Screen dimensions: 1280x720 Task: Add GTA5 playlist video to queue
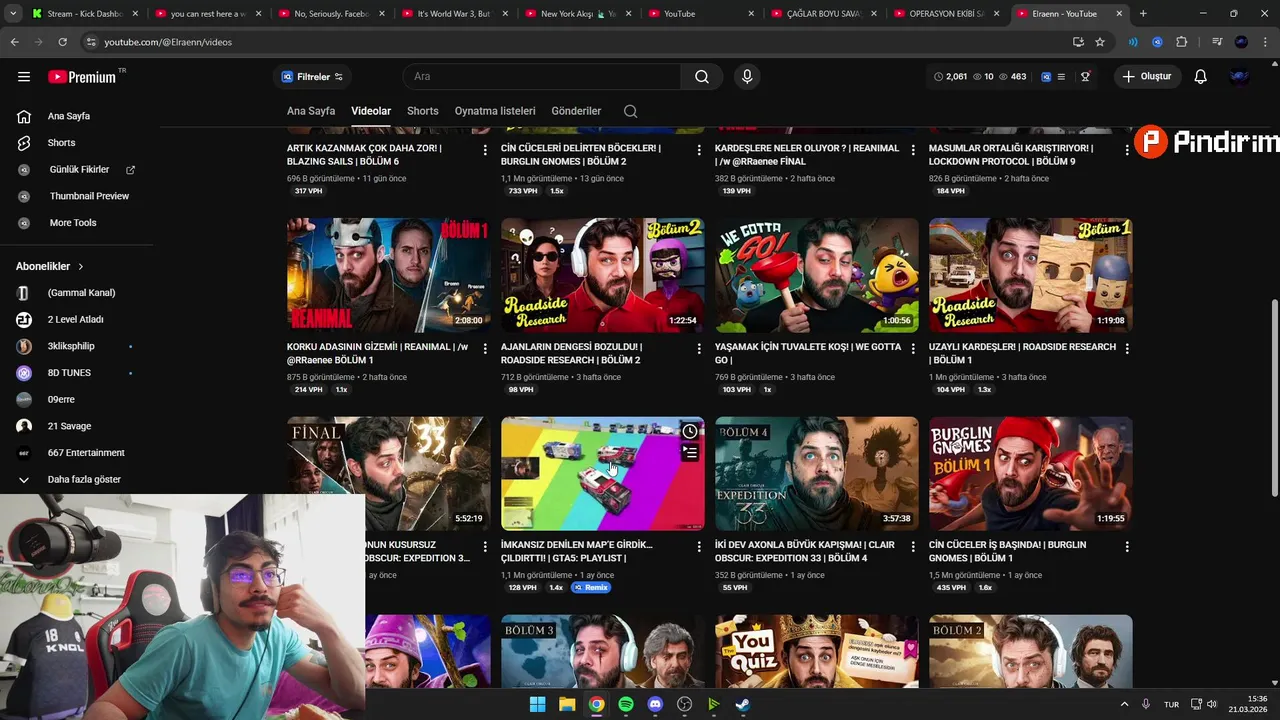pyautogui.click(x=690, y=452)
